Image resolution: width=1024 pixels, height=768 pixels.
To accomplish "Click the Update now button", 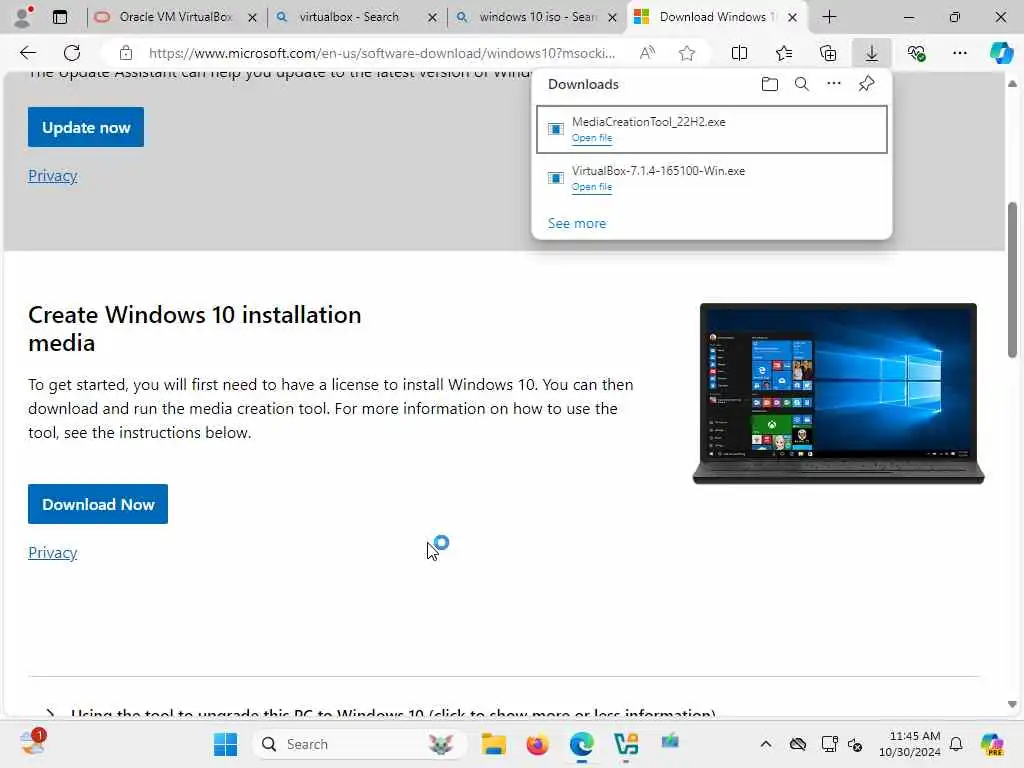I will (x=86, y=127).
